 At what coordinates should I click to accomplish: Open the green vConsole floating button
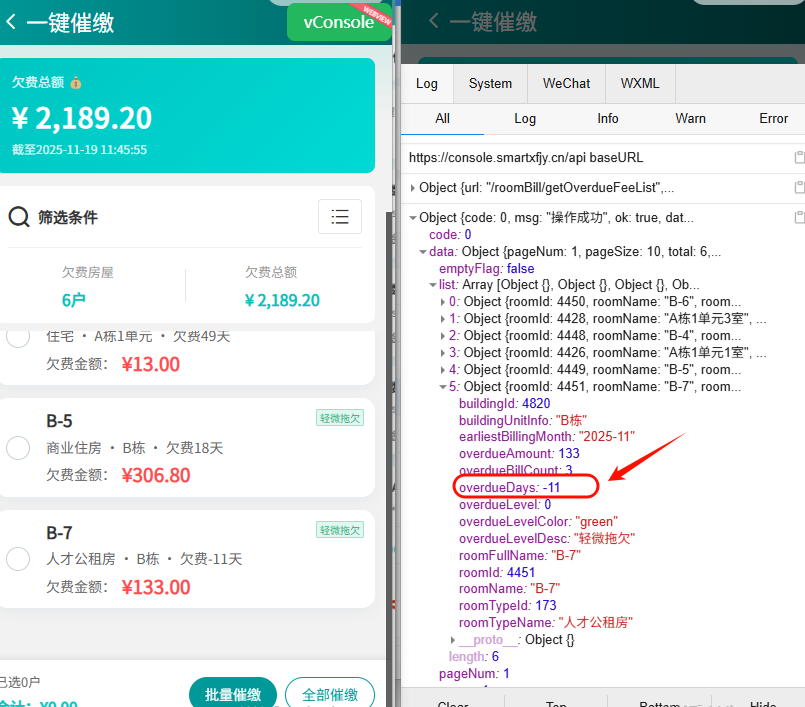coord(339,22)
